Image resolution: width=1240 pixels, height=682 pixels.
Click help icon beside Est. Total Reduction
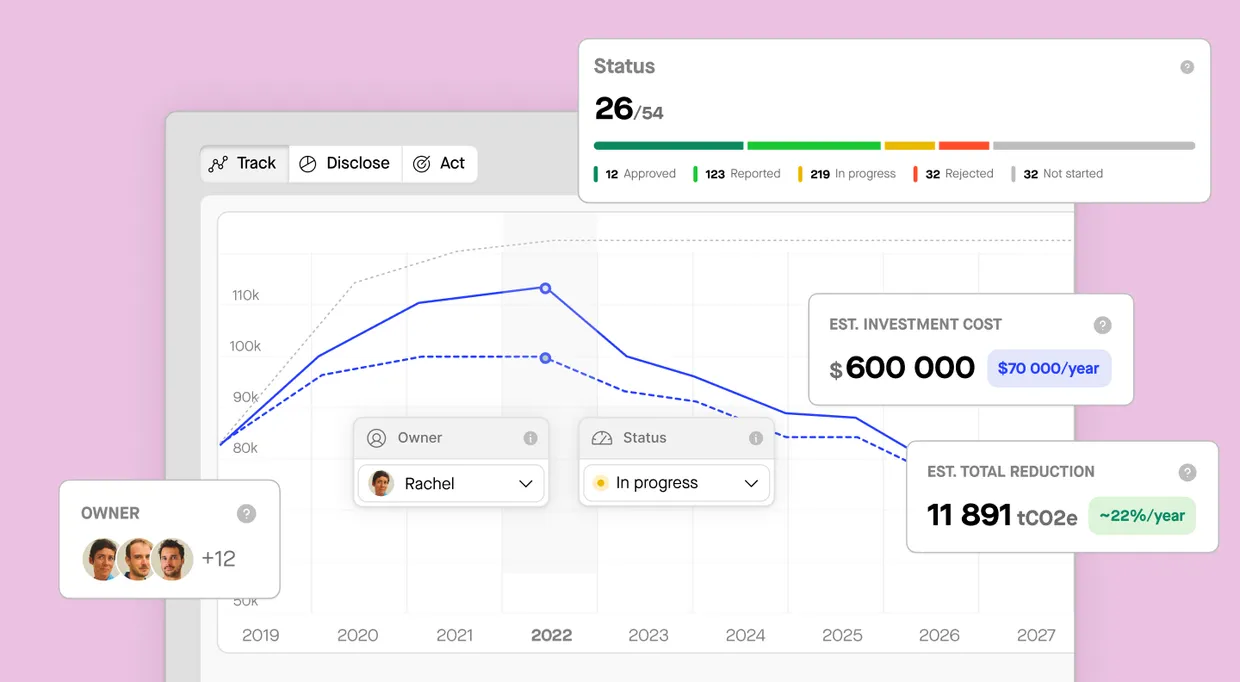(x=1187, y=472)
